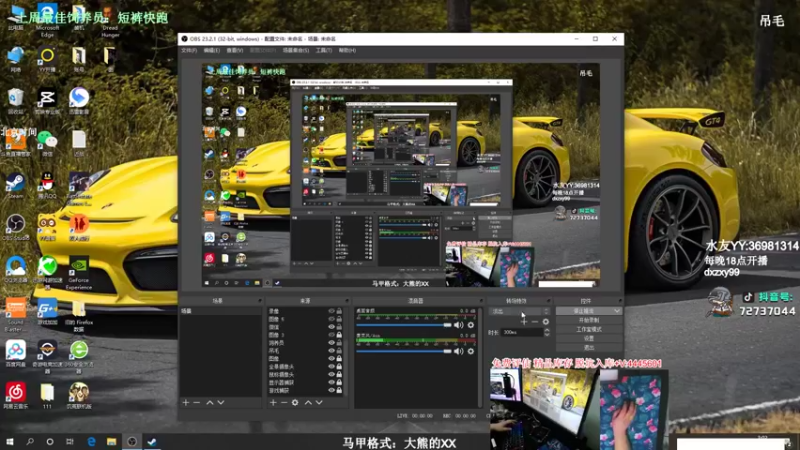The image size is (800, 450).
Task: Add a new scene with the plus icon
Action: coord(186,403)
